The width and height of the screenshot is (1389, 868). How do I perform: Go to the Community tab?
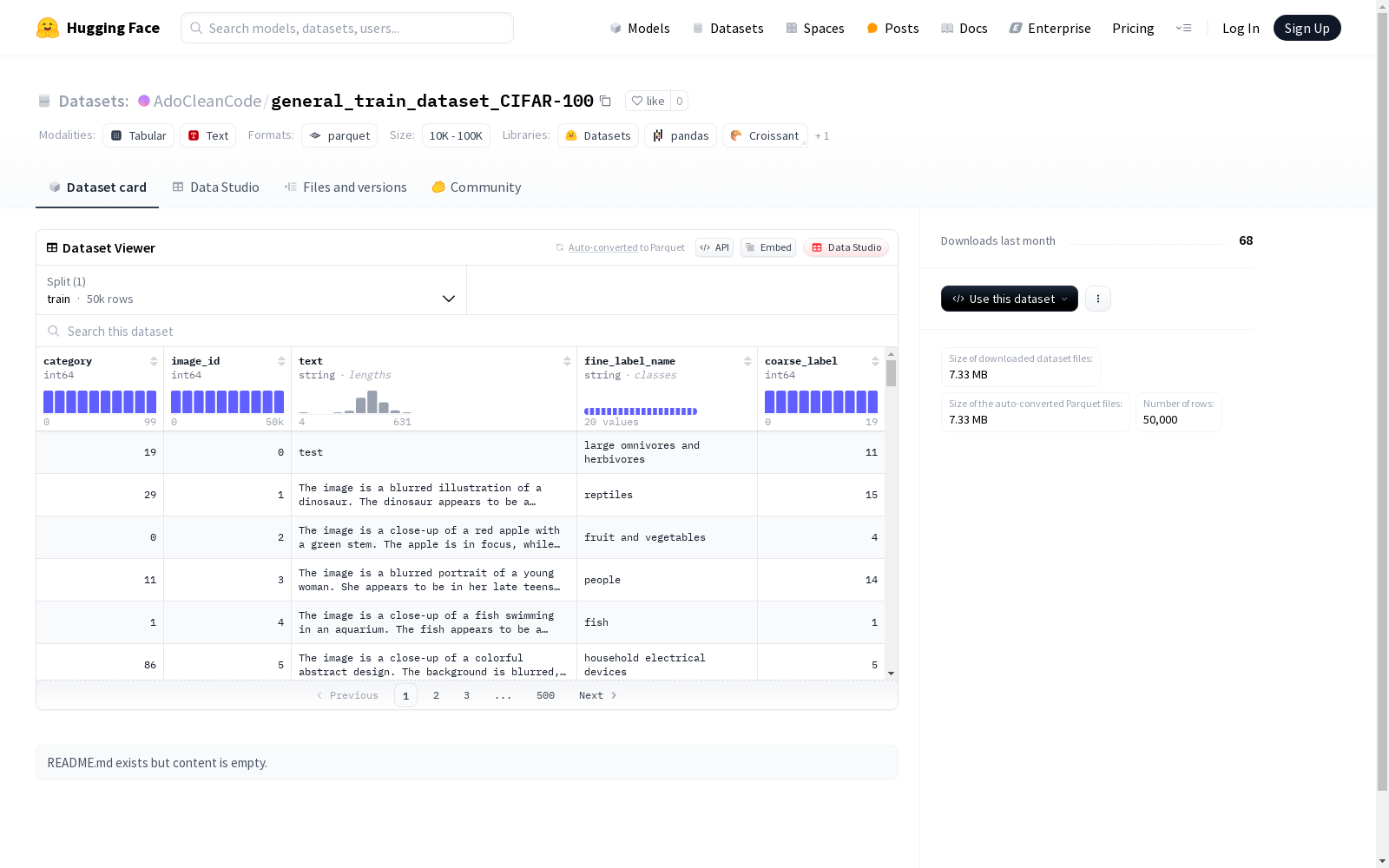coord(477,187)
